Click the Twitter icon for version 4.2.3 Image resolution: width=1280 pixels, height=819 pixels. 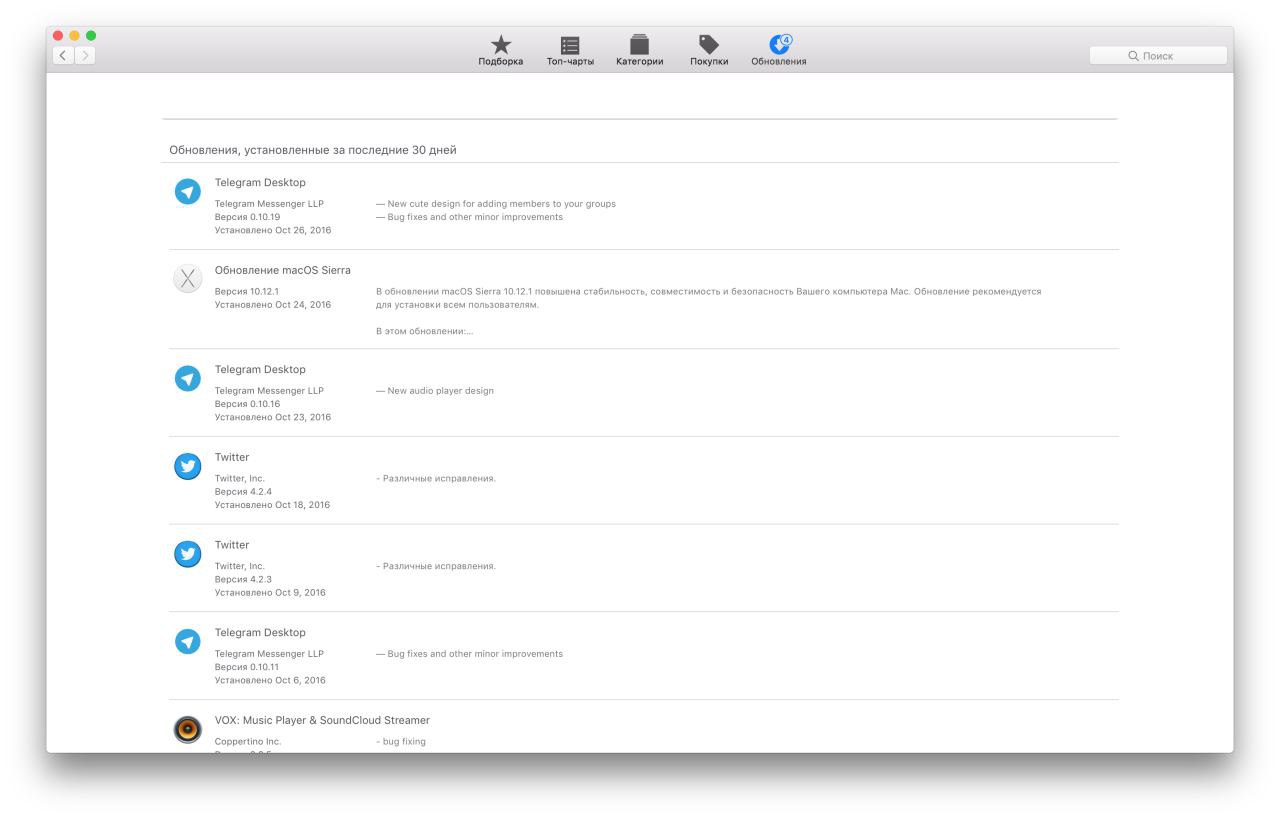tap(188, 554)
